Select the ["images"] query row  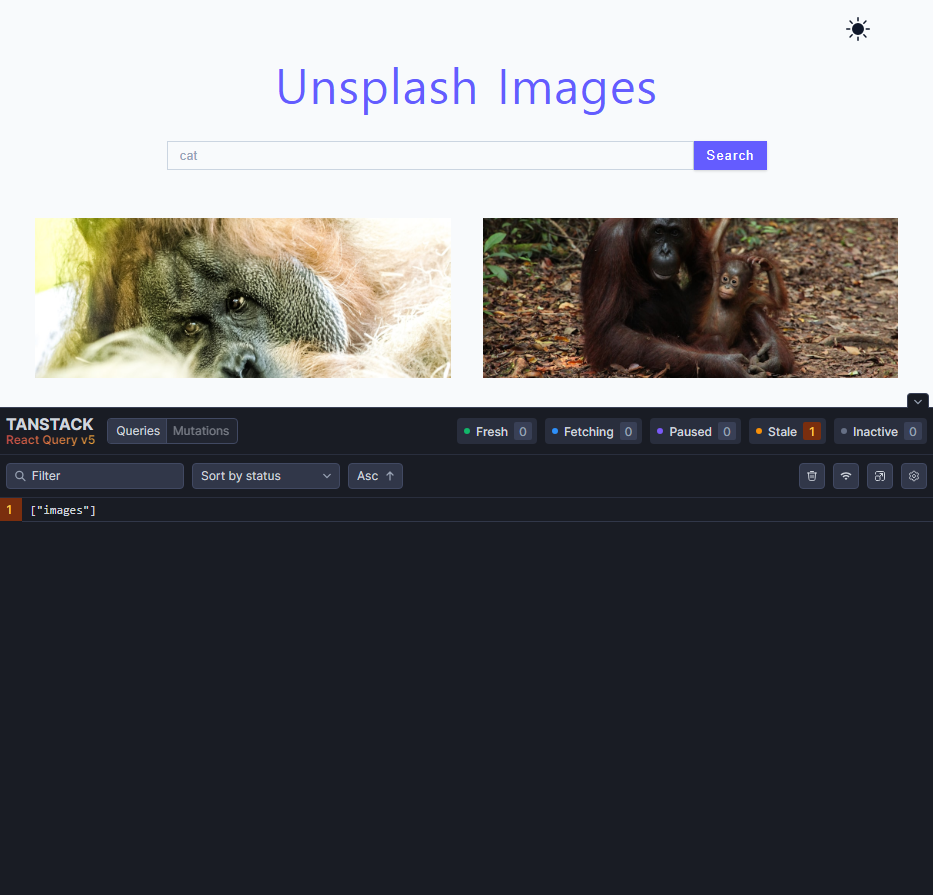click(x=466, y=510)
